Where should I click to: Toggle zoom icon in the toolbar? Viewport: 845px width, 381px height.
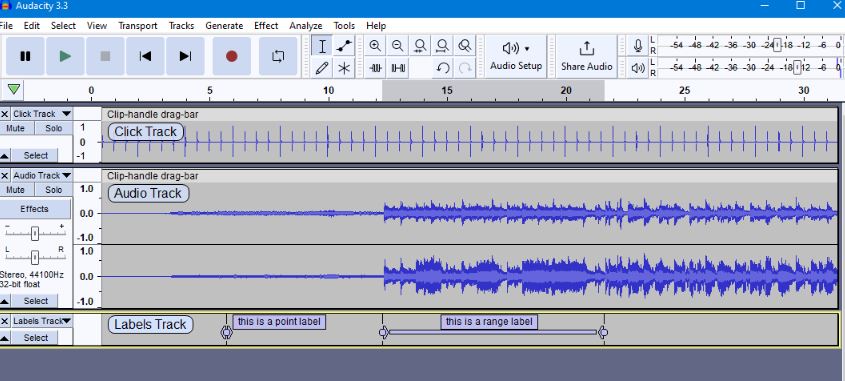pyautogui.click(x=465, y=46)
